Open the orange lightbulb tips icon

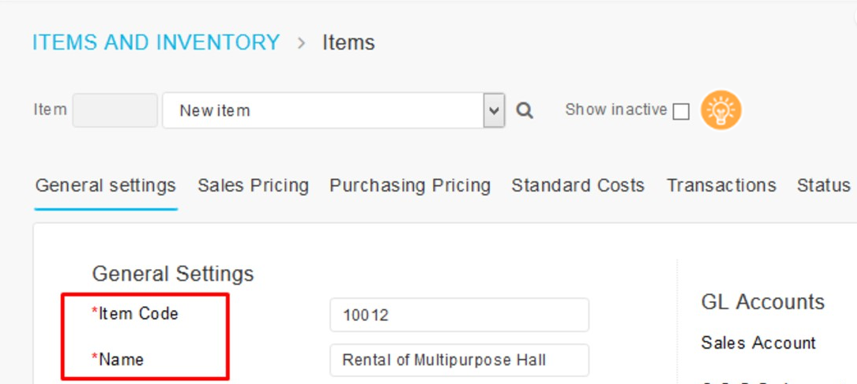point(721,110)
